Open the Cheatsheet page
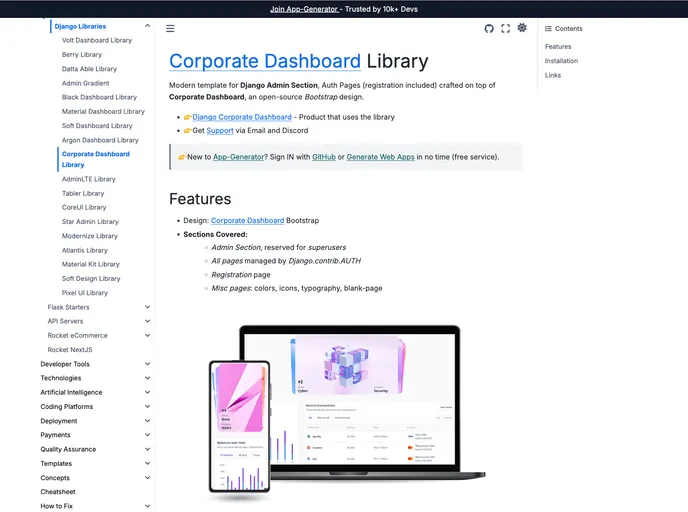688x512 pixels. (x=58, y=492)
